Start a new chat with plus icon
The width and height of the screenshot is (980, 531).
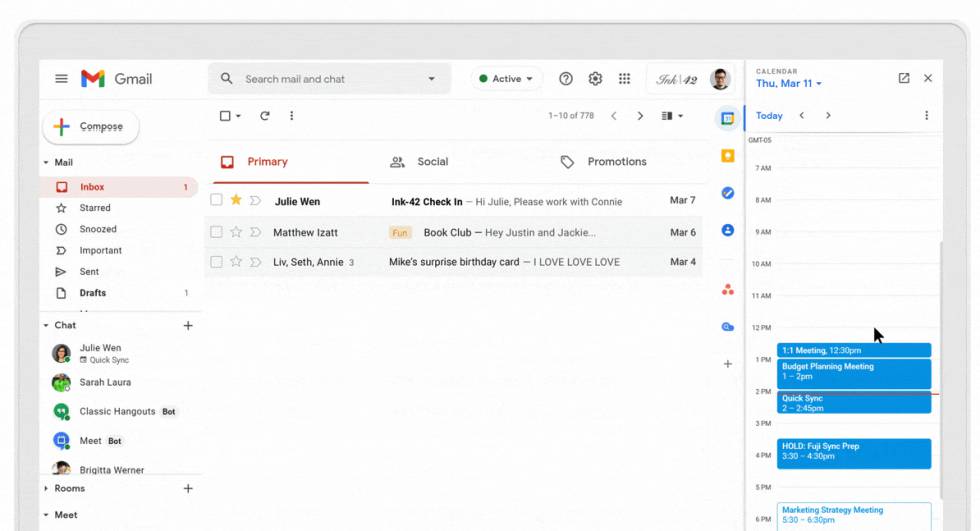(188, 325)
